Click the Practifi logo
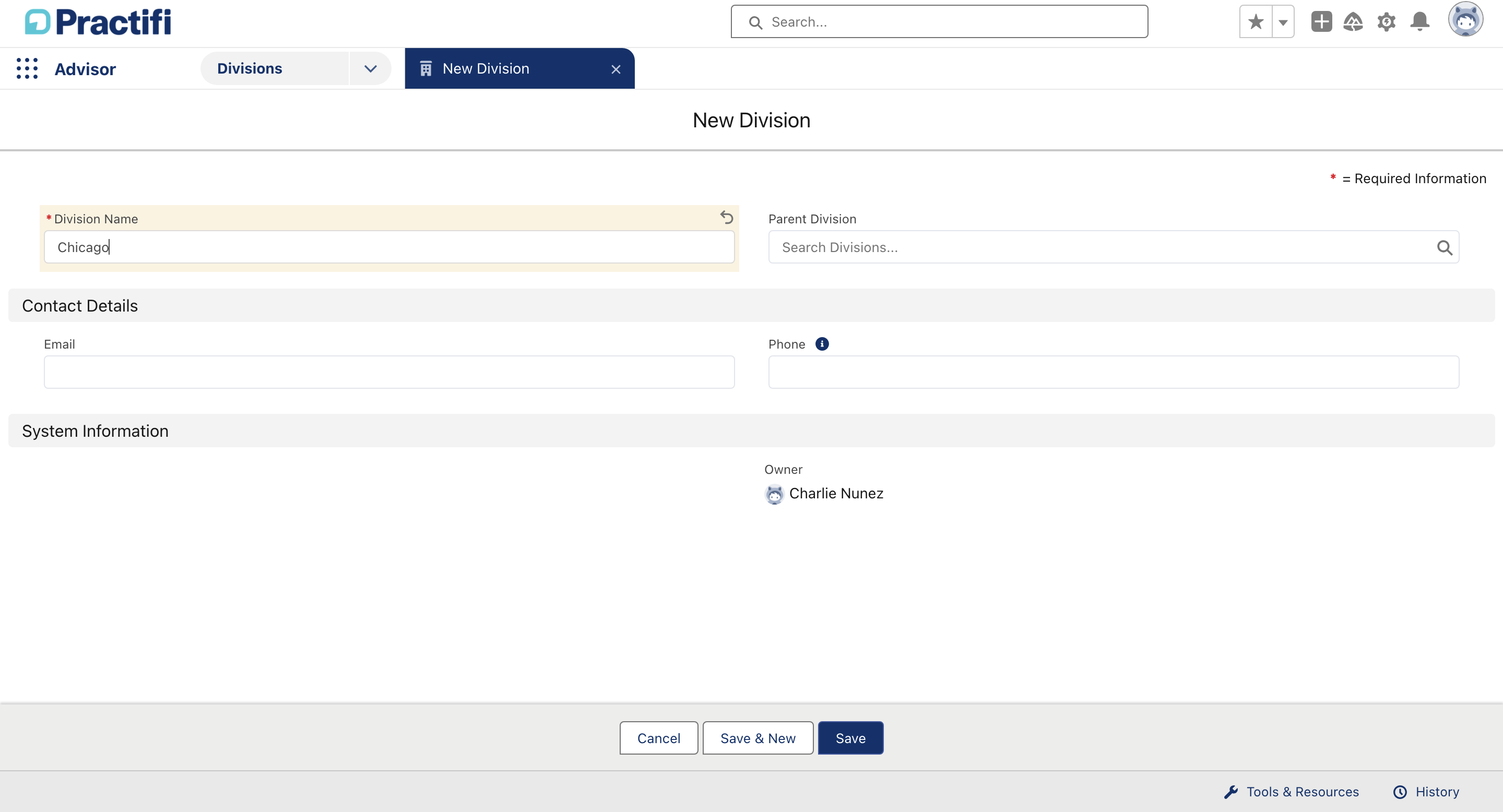 [x=98, y=21]
